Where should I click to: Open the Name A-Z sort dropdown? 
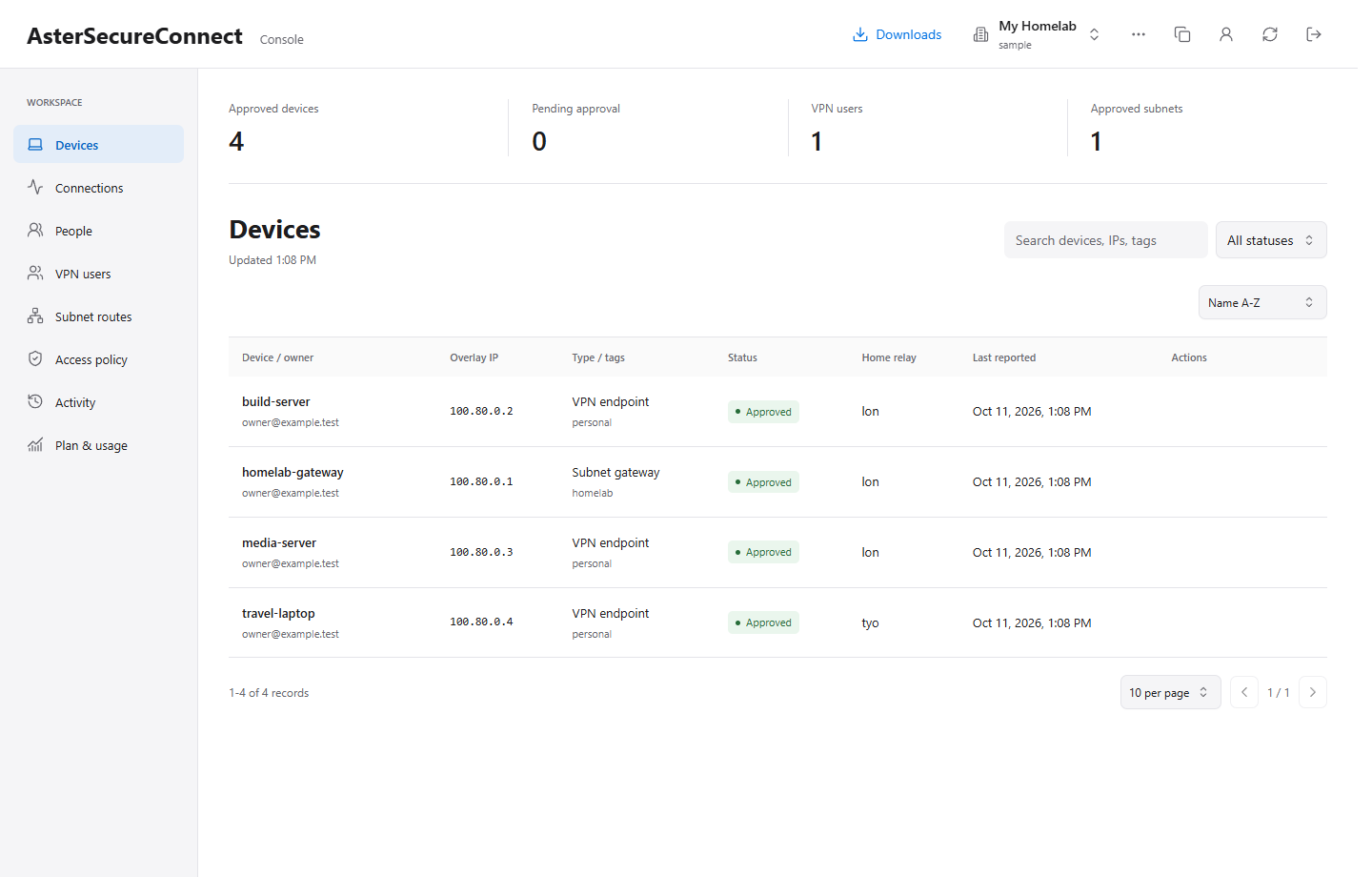pos(1262,302)
